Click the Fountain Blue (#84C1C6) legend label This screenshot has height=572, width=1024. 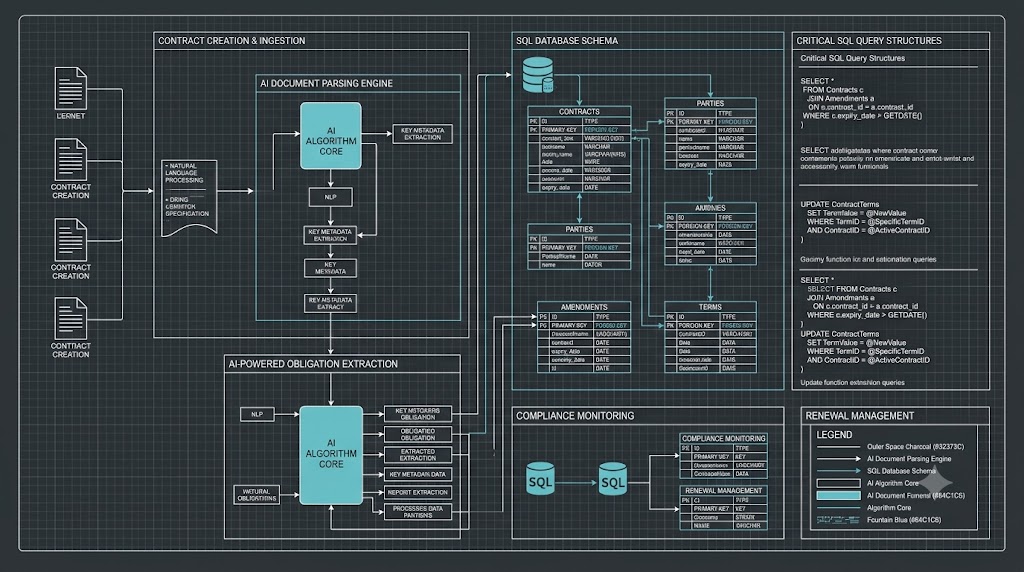[x=904, y=520]
